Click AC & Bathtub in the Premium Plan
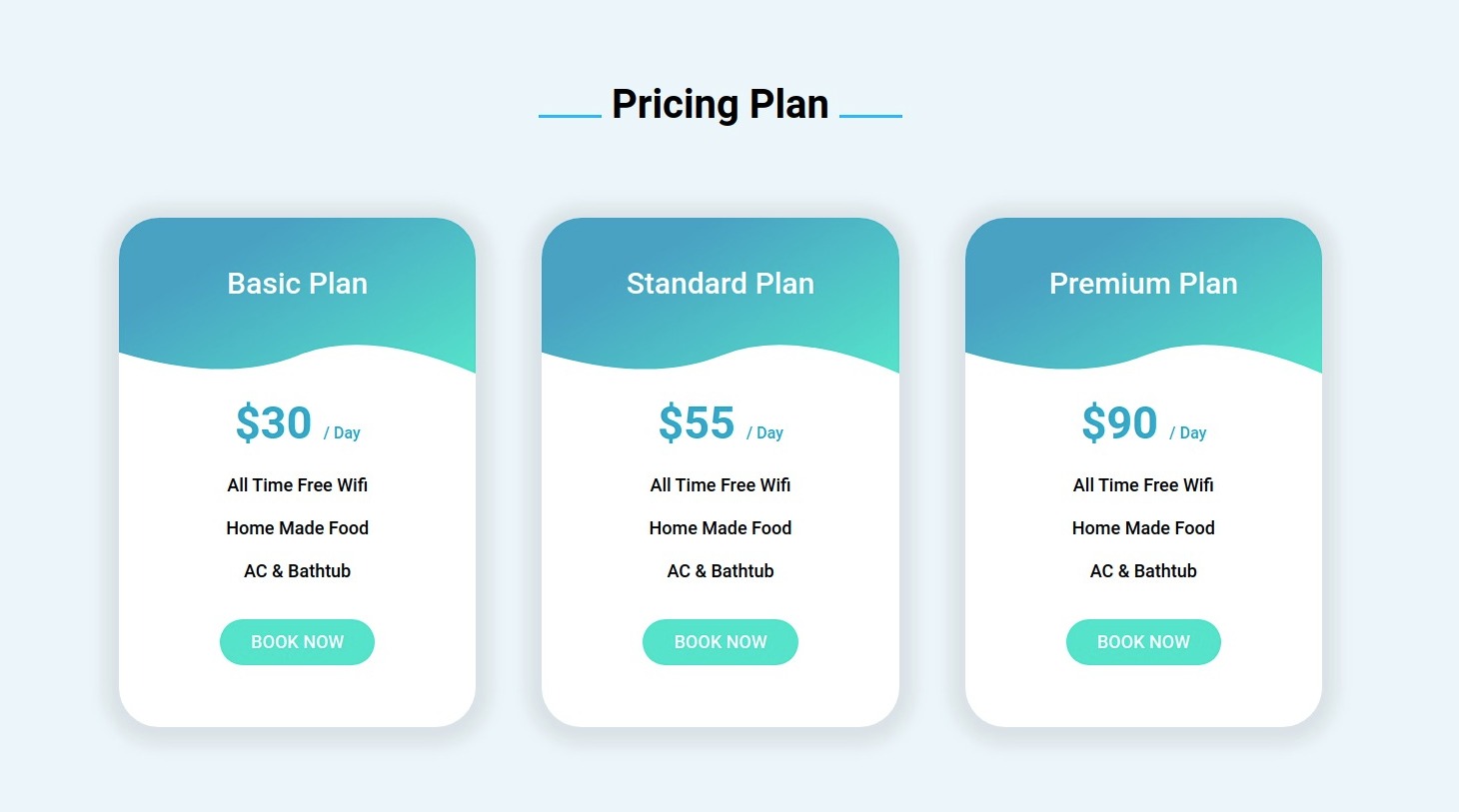This screenshot has height=812, width=1459. tap(1143, 571)
